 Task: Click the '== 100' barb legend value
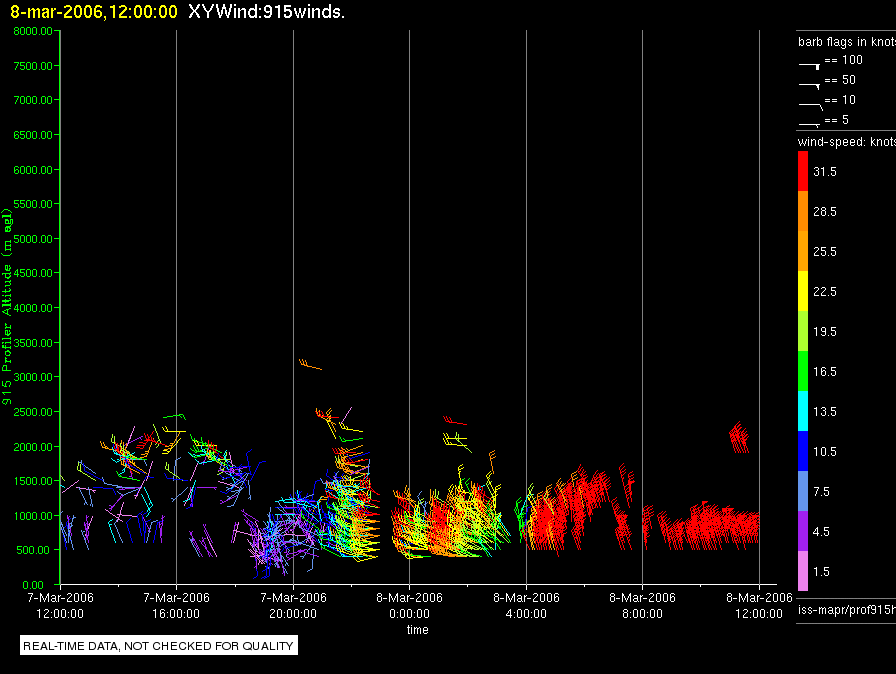[843, 60]
